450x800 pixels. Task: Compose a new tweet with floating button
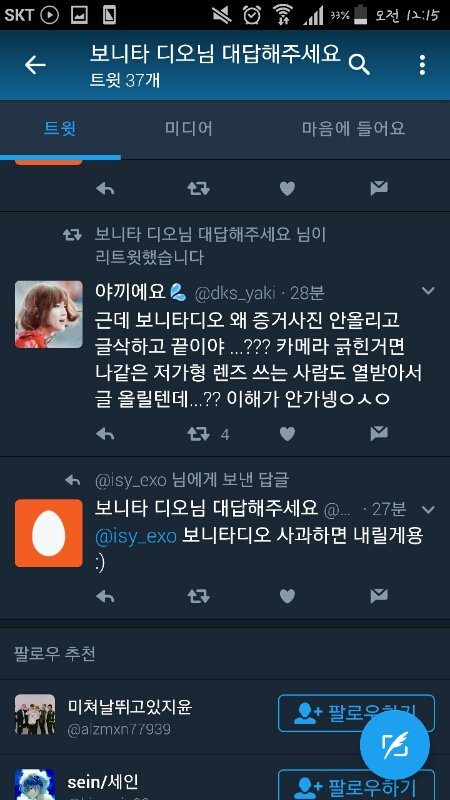tap(395, 746)
